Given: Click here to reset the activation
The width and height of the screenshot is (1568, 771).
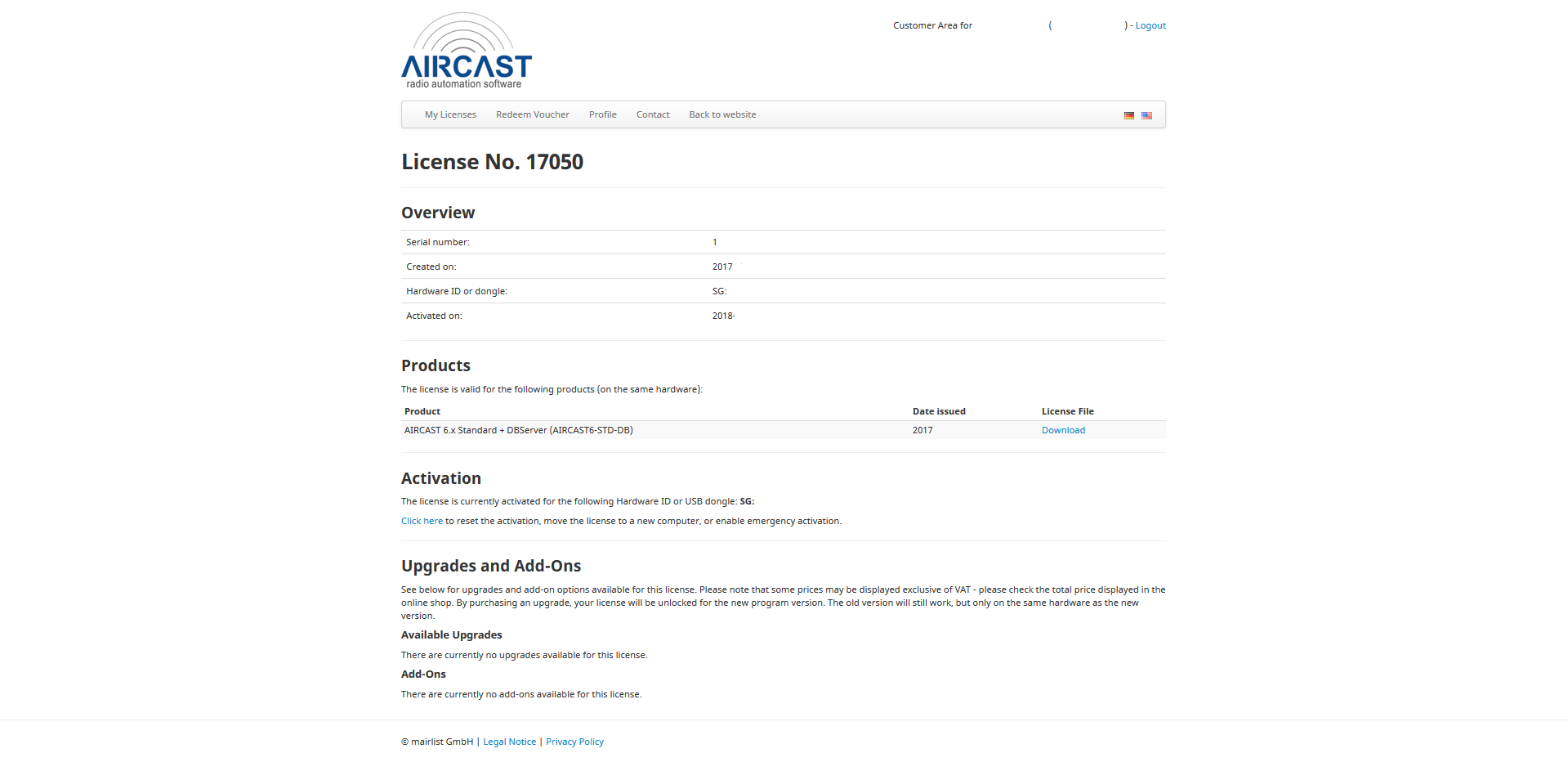Looking at the screenshot, I should point(422,521).
